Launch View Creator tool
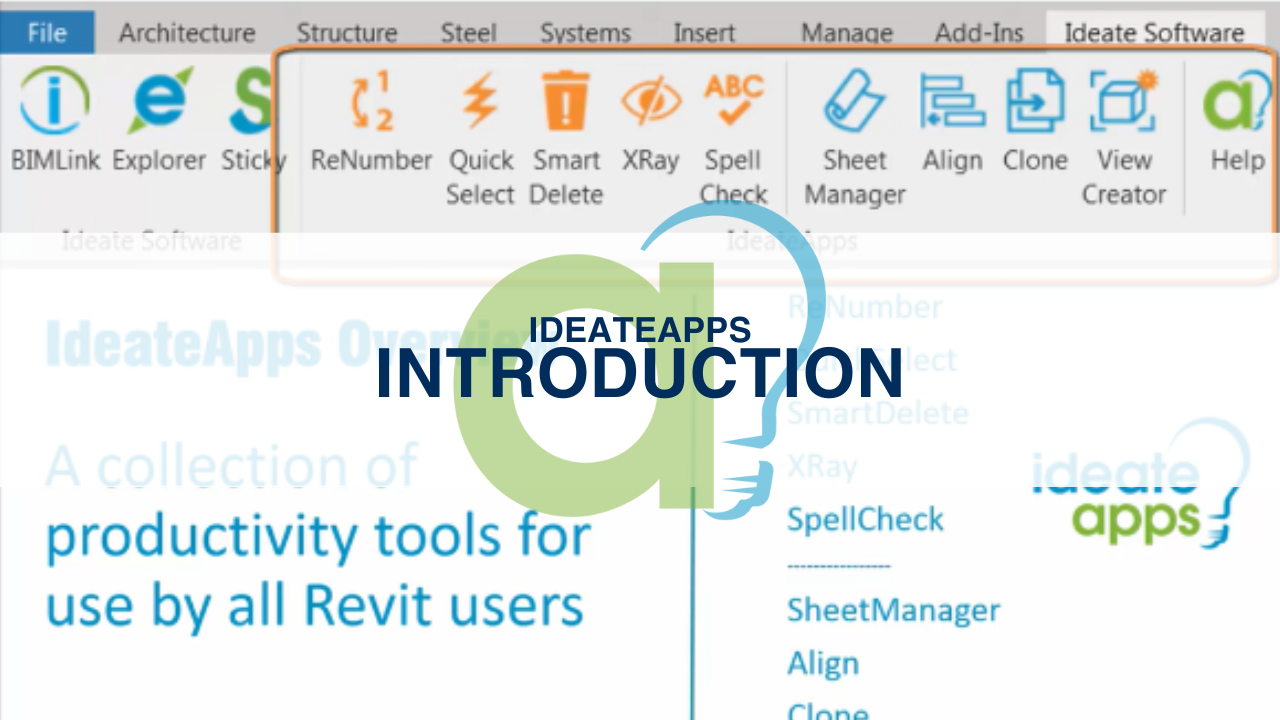This screenshot has height=720, width=1280. [x=1123, y=139]
